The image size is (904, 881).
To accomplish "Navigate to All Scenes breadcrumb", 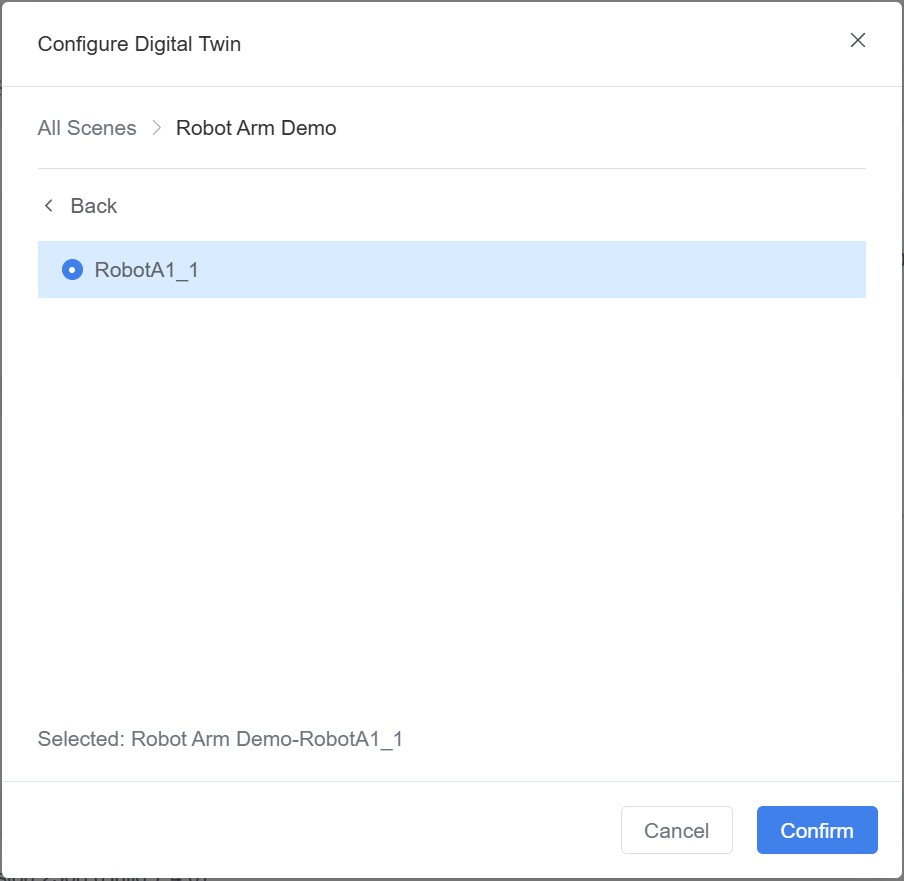I will point(87,128).
